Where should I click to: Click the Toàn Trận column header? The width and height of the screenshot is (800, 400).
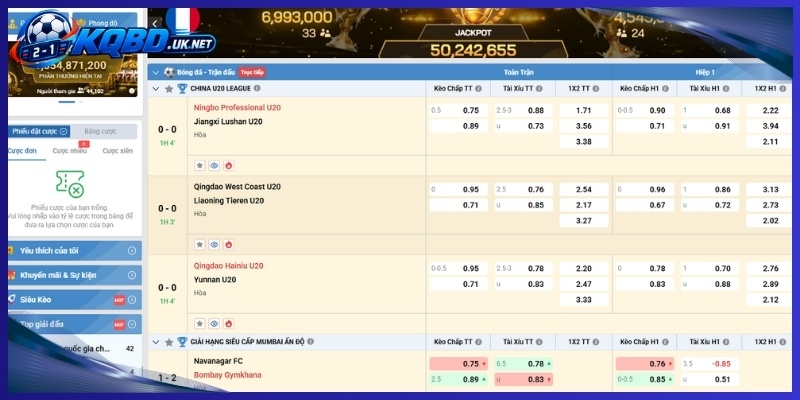pos(518,72)
